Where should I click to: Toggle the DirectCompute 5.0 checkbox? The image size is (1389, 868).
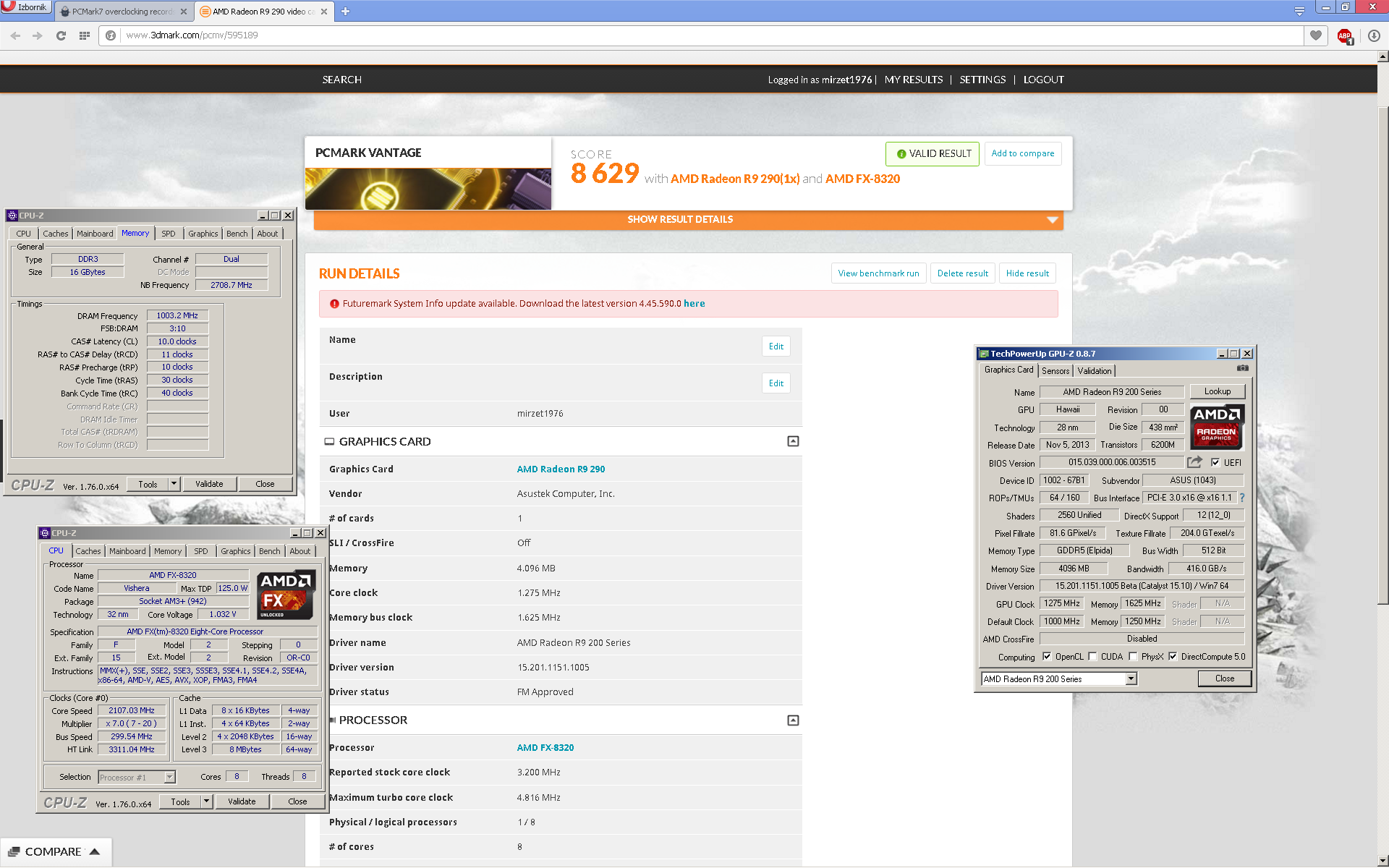pyautogui.click(x=1173, y=657)
